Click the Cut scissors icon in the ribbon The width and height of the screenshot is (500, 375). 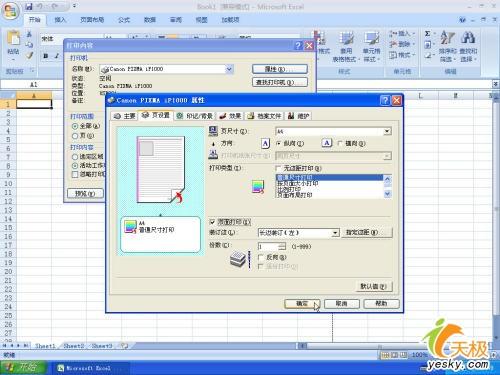pyautogui.click(x=29, y=34)
